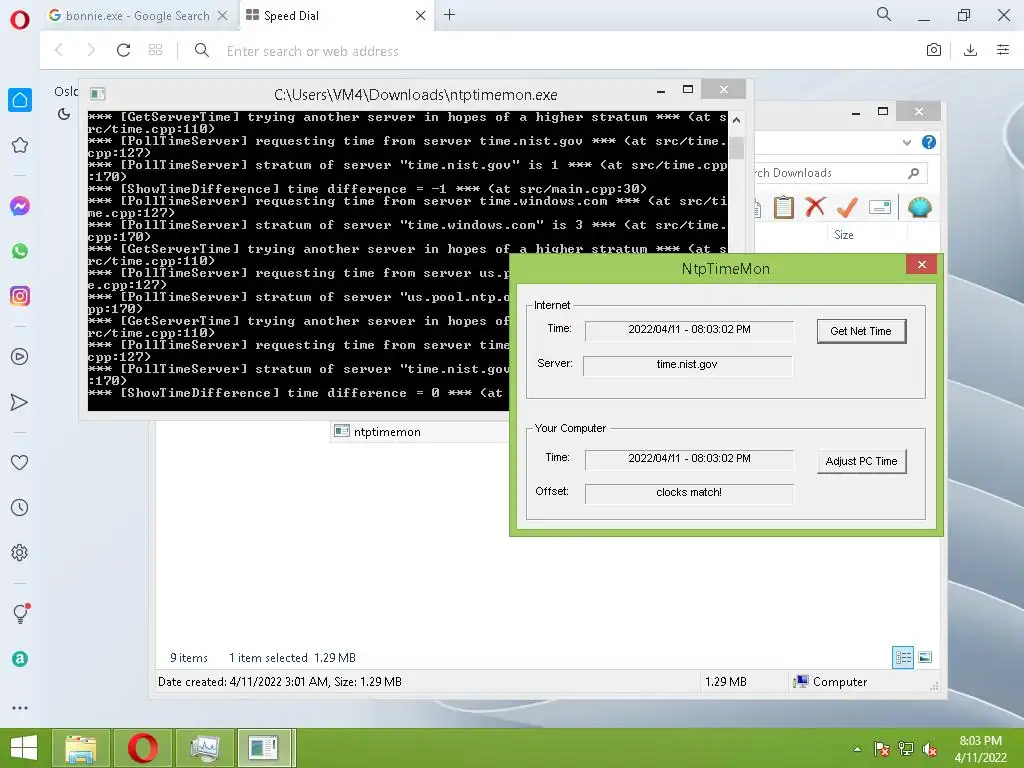Switch Explorer to details view
The height and width of the screenshot is (768, 1024).
coord(903,657)
